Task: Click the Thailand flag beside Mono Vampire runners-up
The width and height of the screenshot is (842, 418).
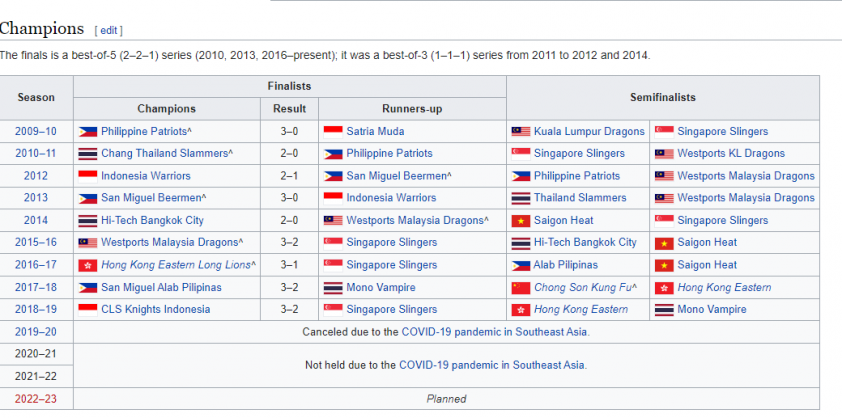Action: 333,288
